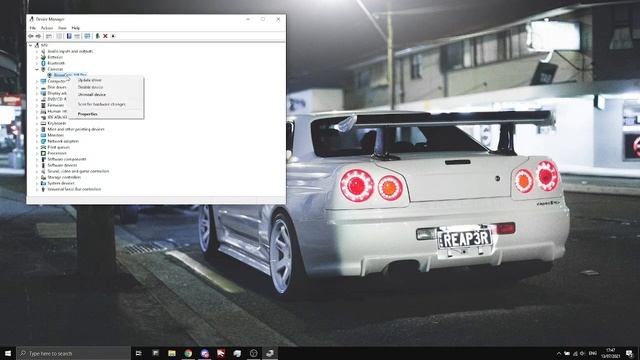Click the blue Help icon in toolbar

69,36
